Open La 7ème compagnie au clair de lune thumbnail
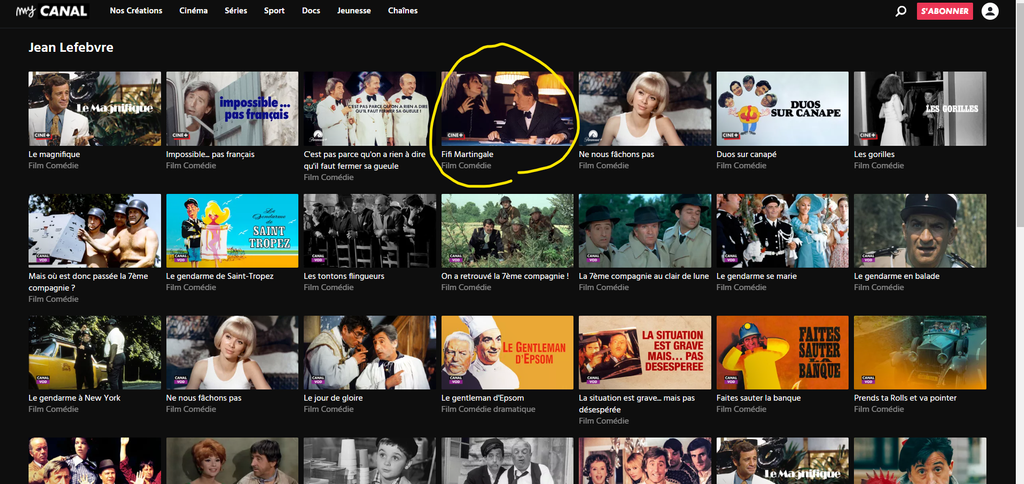Image resolution: width=1024 pixels, height=484 pixels. [x=645, y=231]
